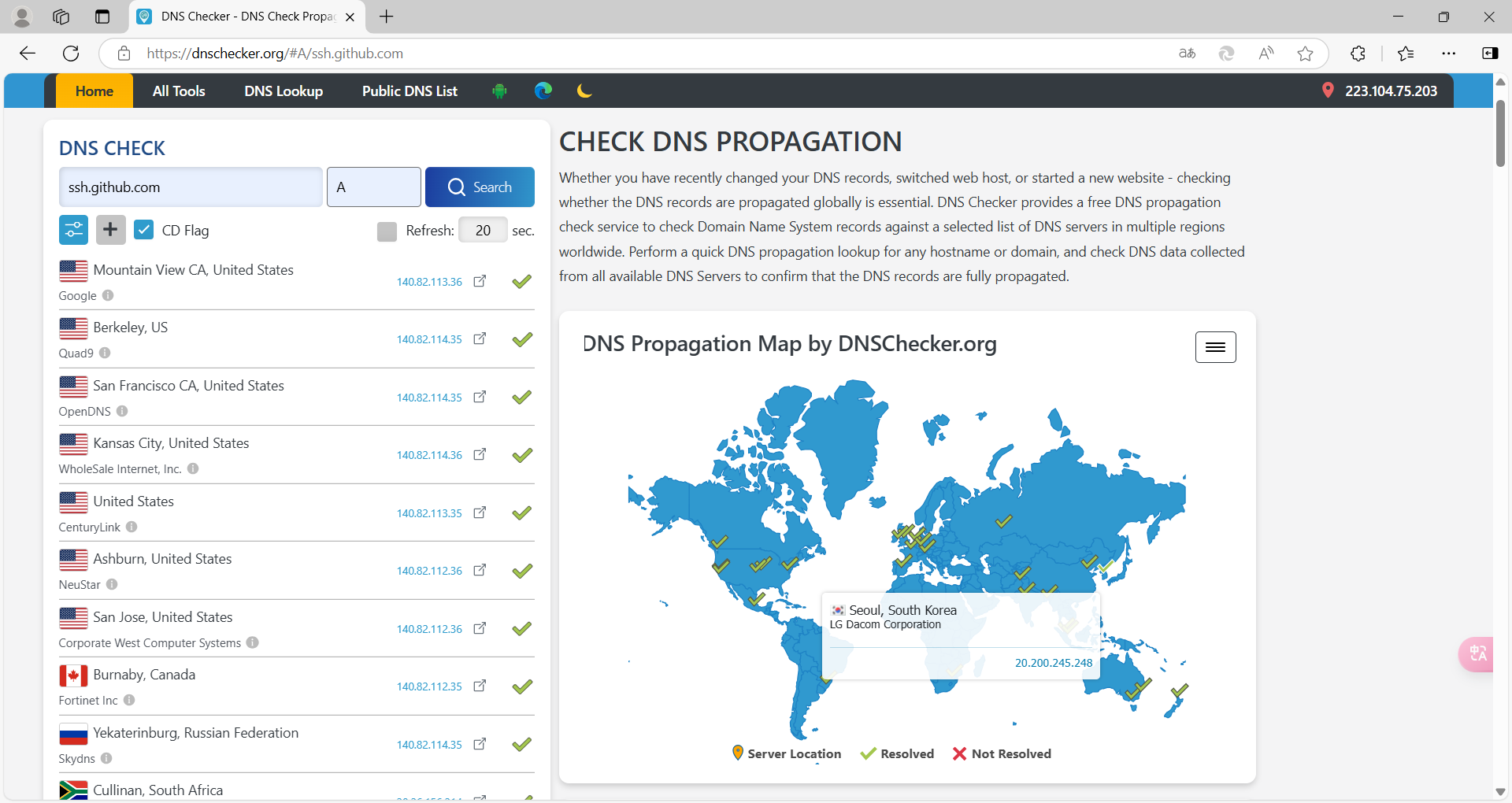Click the location pin beside 223.104.75.203

point(1328,91)
